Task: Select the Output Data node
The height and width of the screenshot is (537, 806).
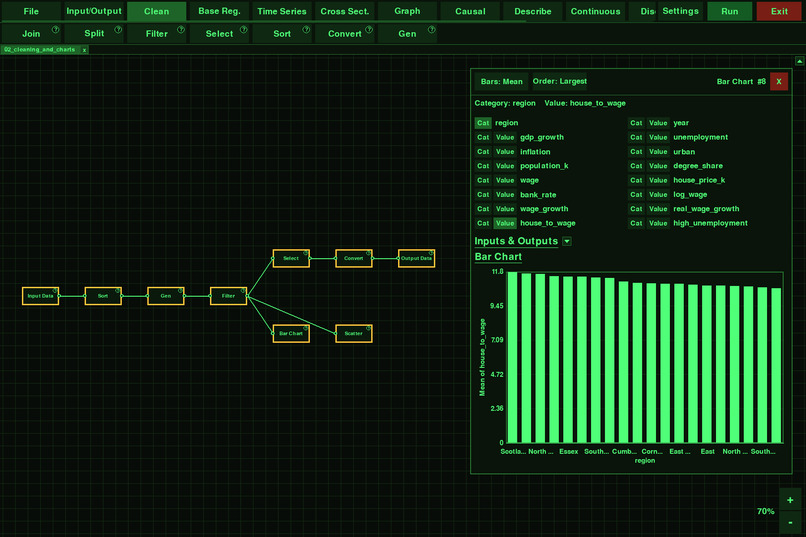Action: coord(416,258)
